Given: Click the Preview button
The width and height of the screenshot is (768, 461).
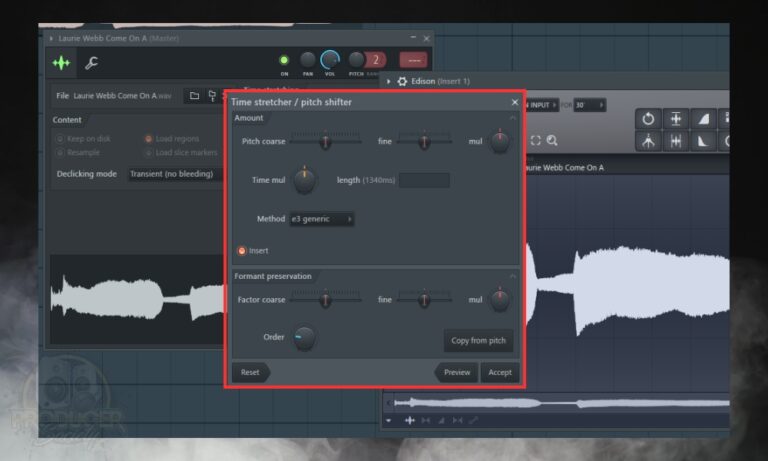Looking at the screenshot, I should (x=456, y=372).
